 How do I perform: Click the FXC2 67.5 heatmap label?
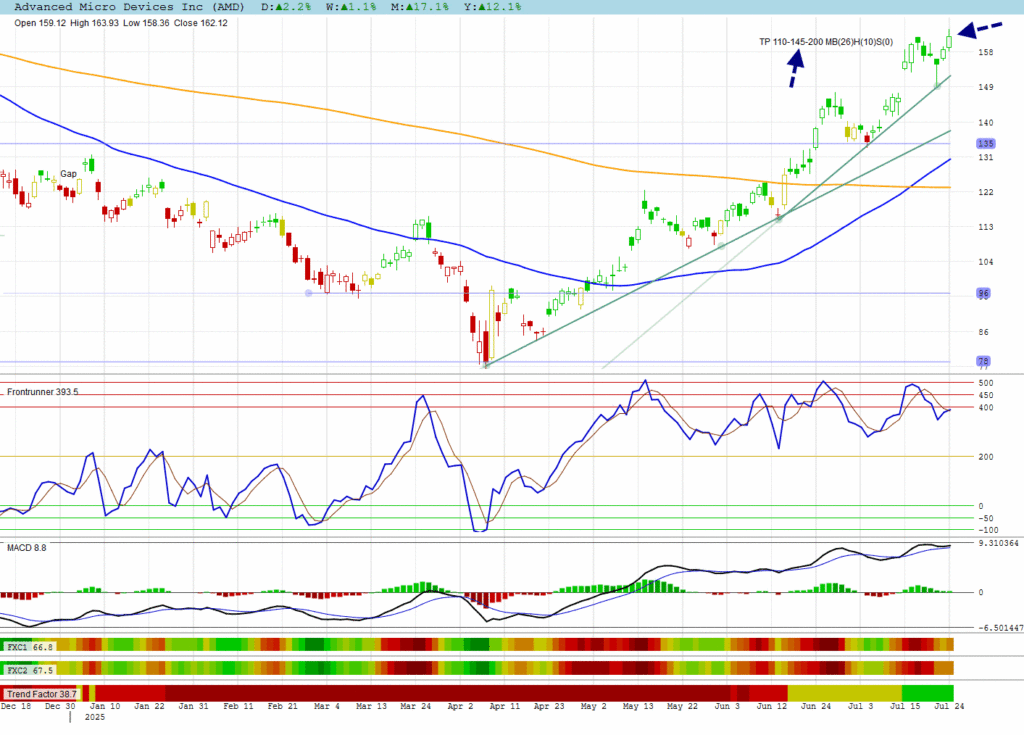(30, 670)
